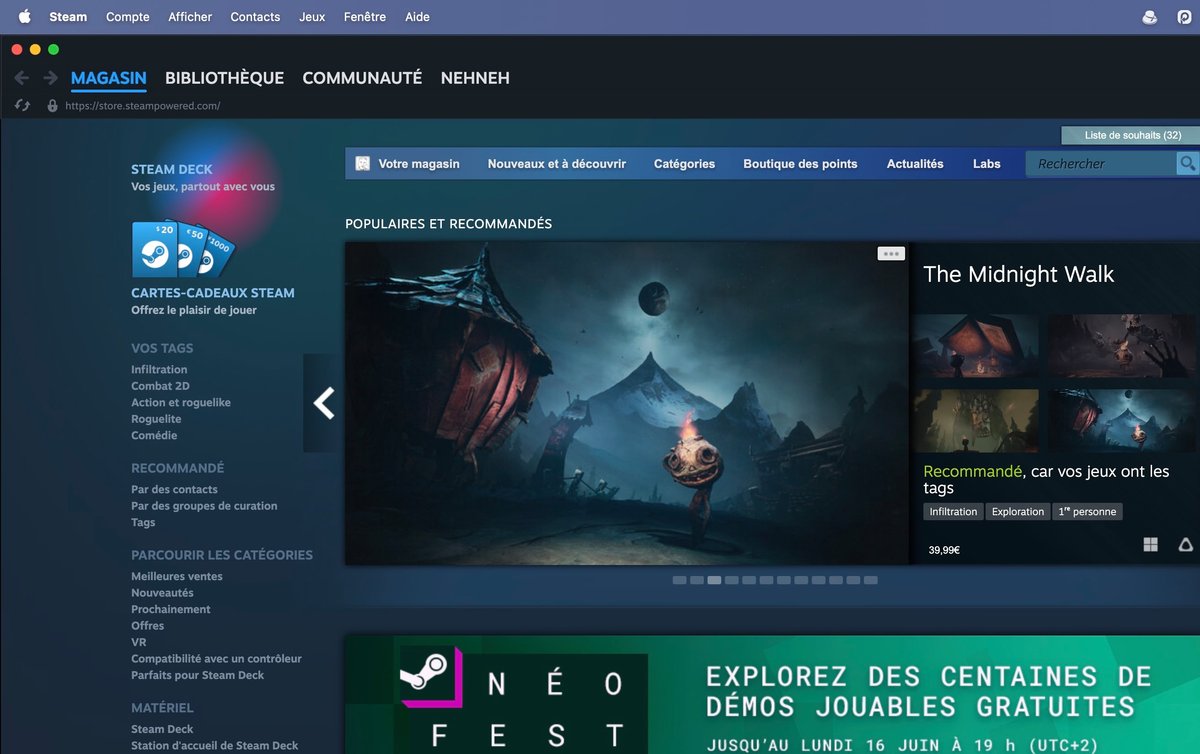Open the NEHNEH profile tab
Image resolution: width=1200 pixels, height=754 pixels.
pyautogui.click(x=475, y=78)
